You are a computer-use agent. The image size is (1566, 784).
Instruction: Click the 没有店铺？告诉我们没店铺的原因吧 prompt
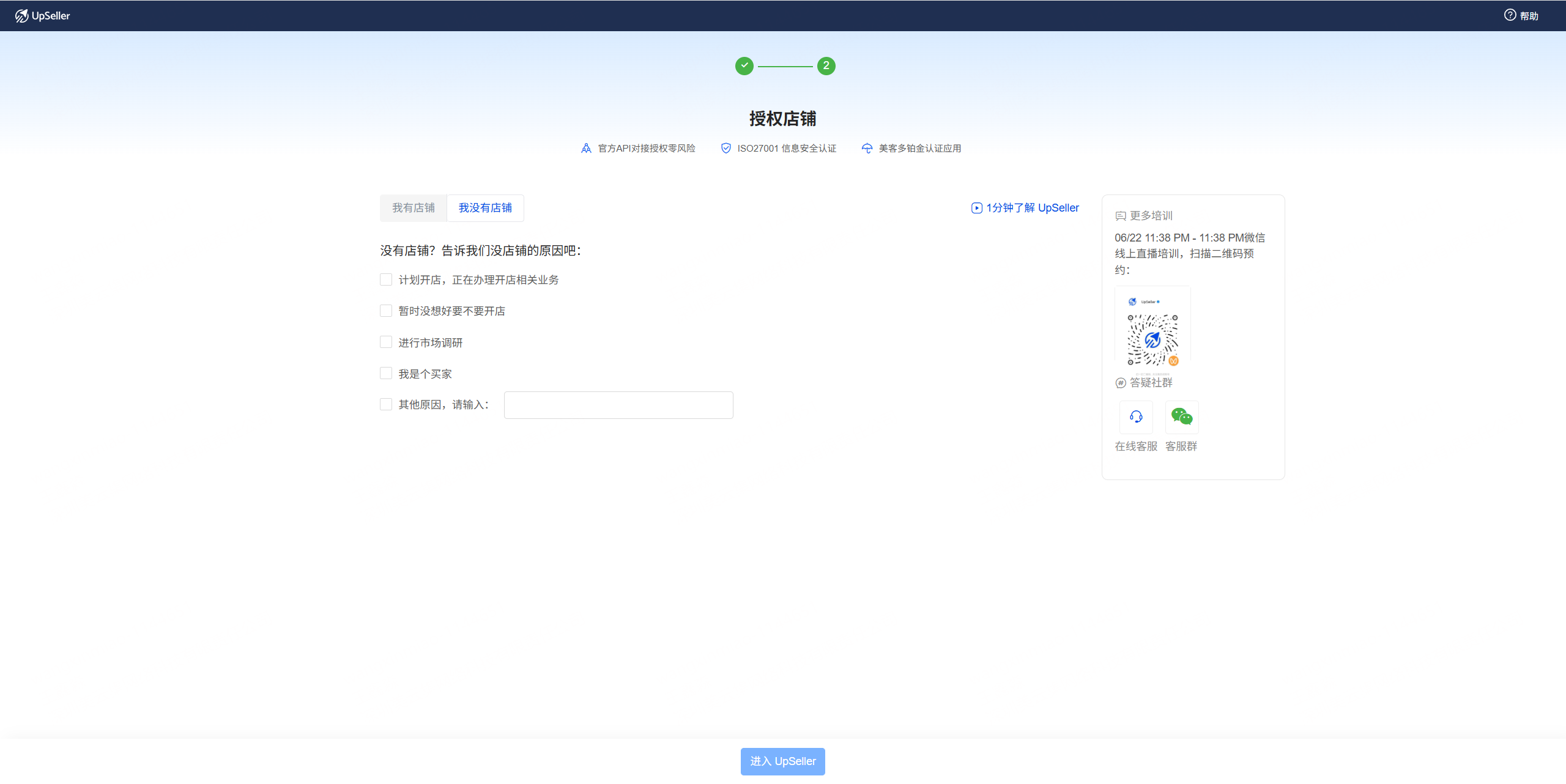tap(481, 251)
